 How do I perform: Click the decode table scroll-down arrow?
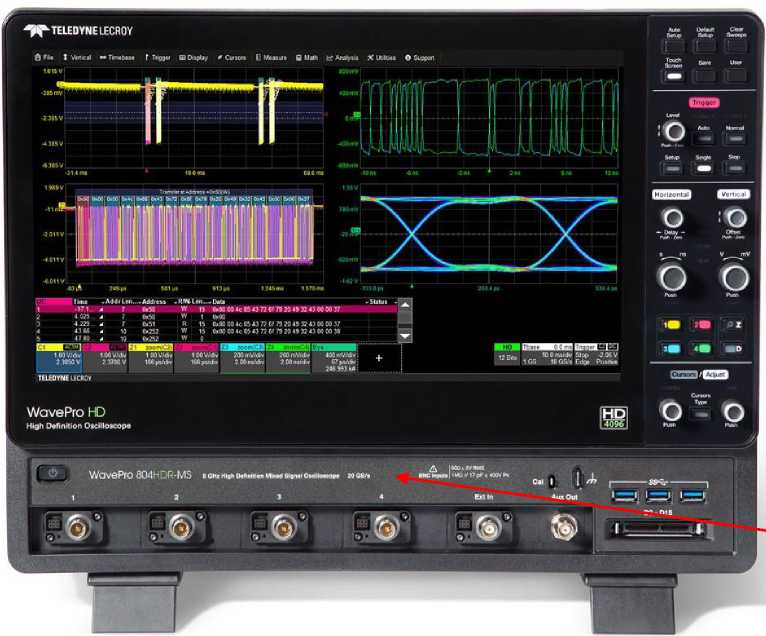pos(405,338)
